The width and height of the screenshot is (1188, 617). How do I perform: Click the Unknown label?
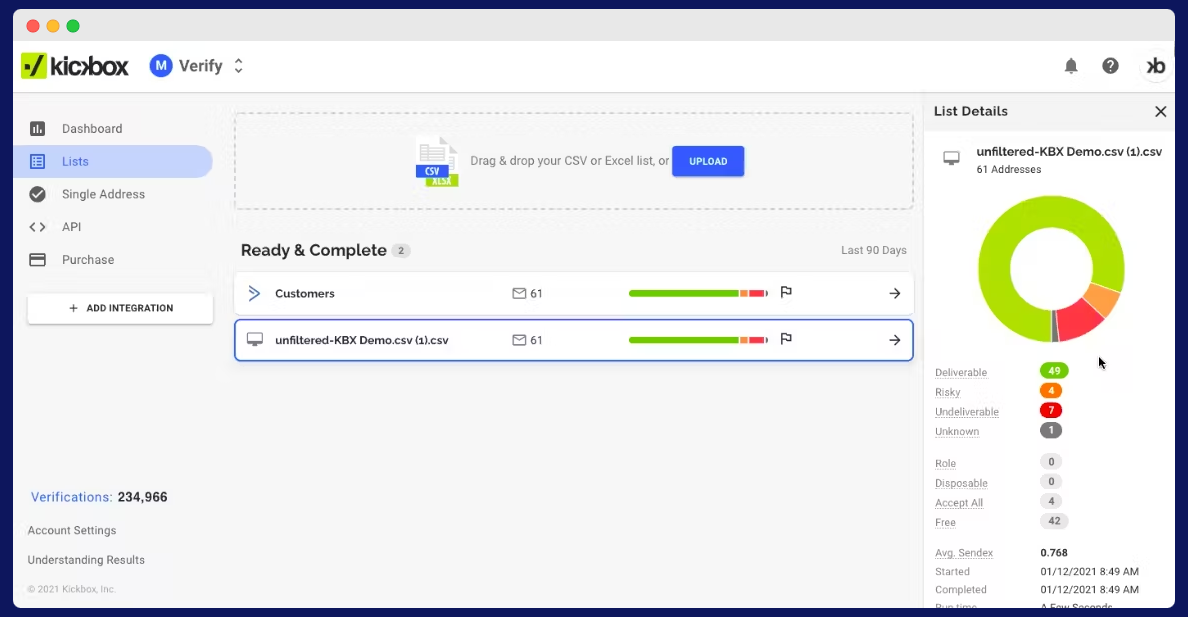[x=957, y=431]
